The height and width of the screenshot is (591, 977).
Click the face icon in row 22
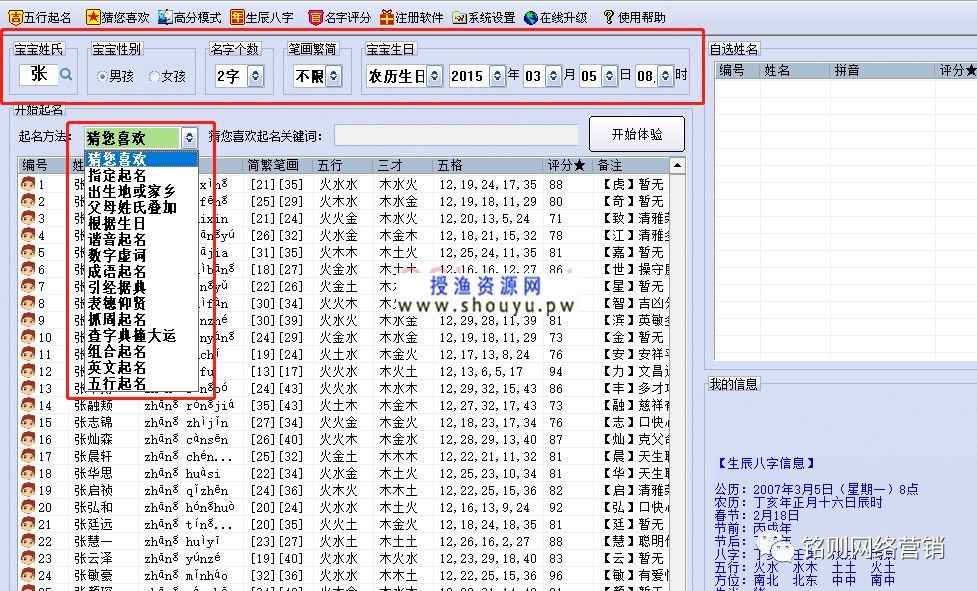coord(27,541)
